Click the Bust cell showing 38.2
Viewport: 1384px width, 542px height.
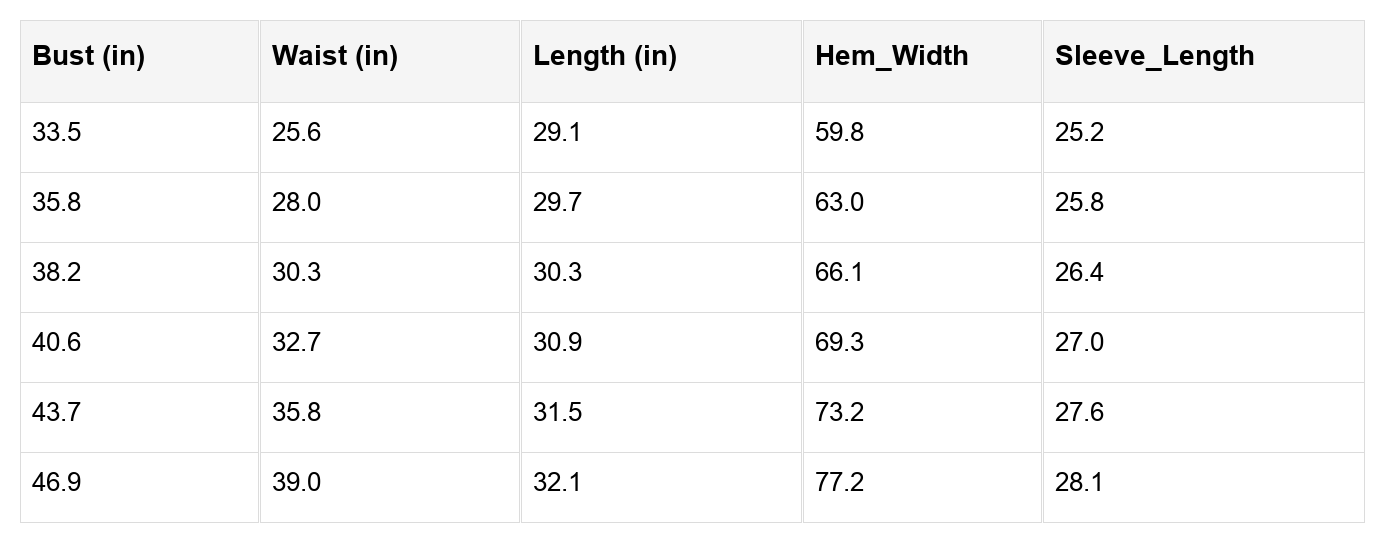coord(57,273)
